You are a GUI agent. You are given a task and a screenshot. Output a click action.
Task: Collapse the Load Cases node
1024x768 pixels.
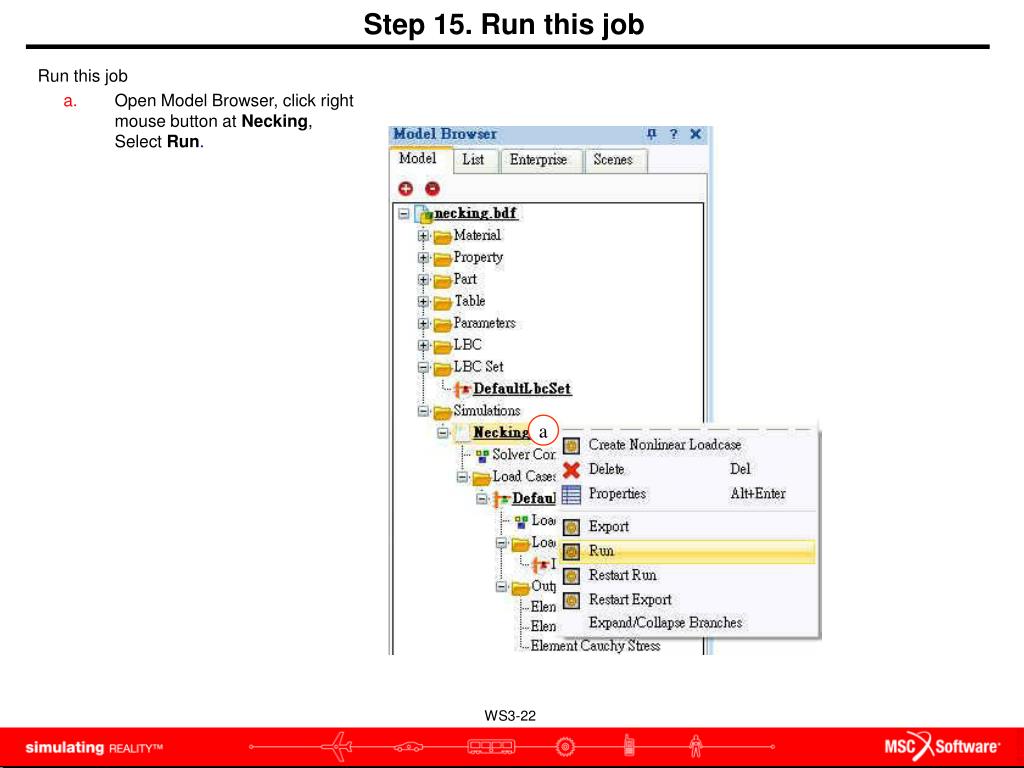[x=462, y=477]
